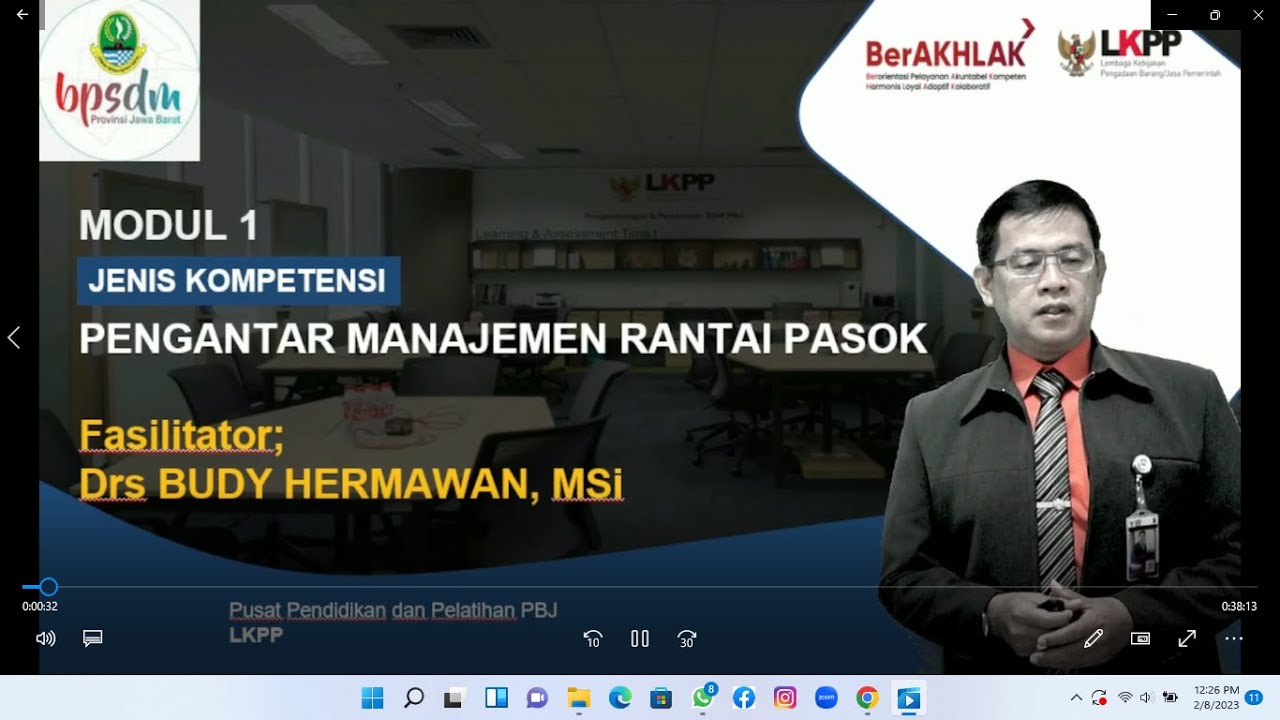Skip forward 30 seconds
Image resolution: width=1280 pixels, height=720 pixels.
pos(687,639)
